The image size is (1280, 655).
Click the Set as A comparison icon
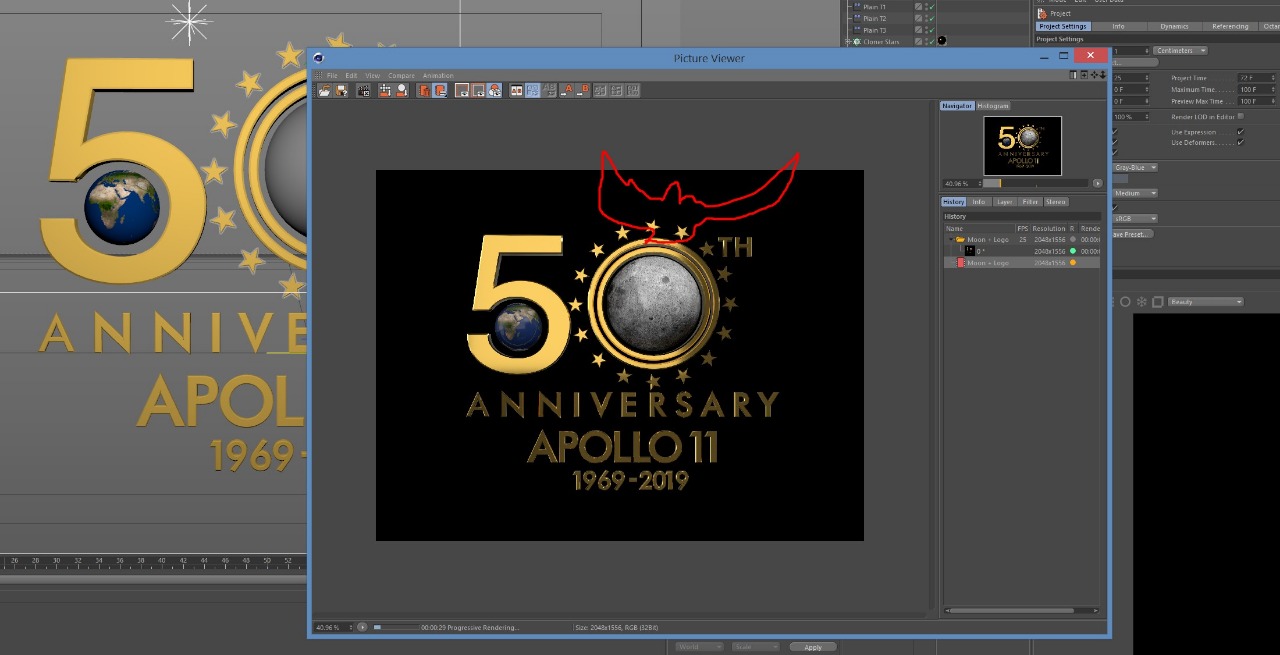tap(566, 90)
